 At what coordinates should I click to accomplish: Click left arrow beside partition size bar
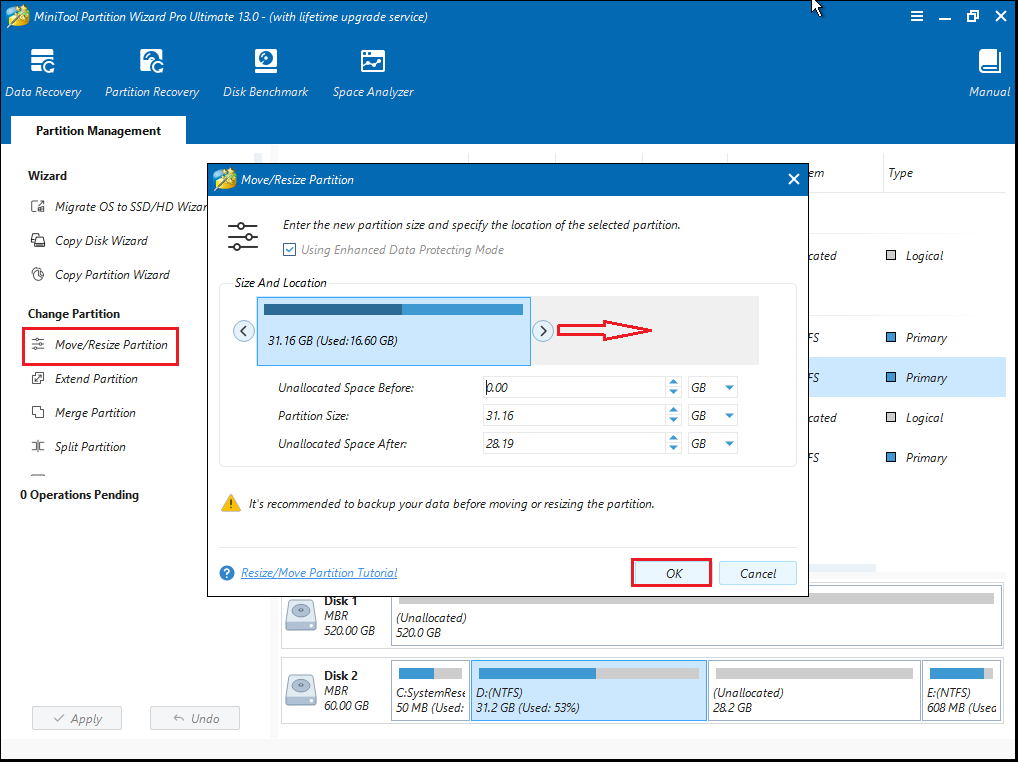tap(244, 331)
